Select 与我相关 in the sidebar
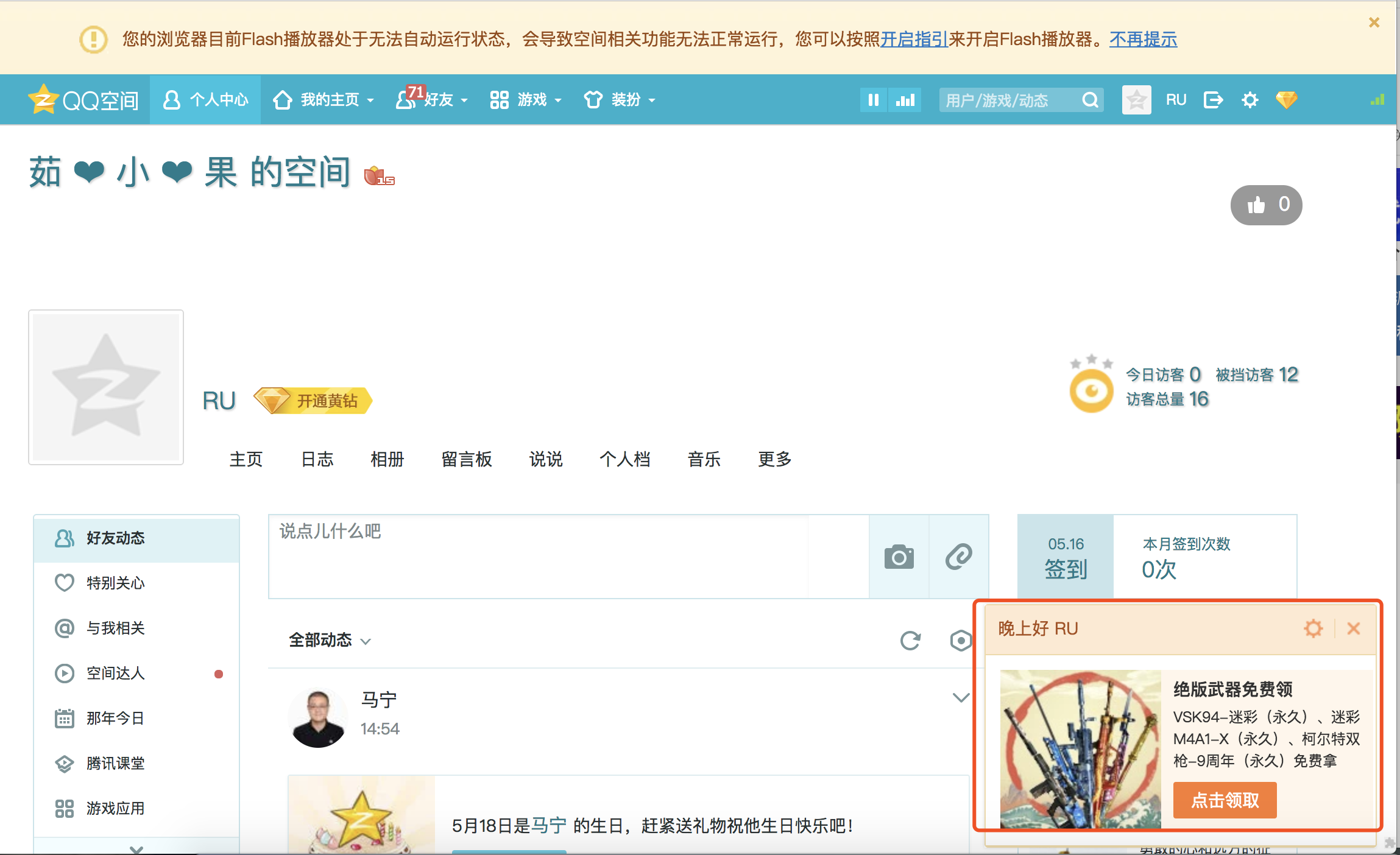The height and width of the screenshot is (855, 1400). pos(136,628)
